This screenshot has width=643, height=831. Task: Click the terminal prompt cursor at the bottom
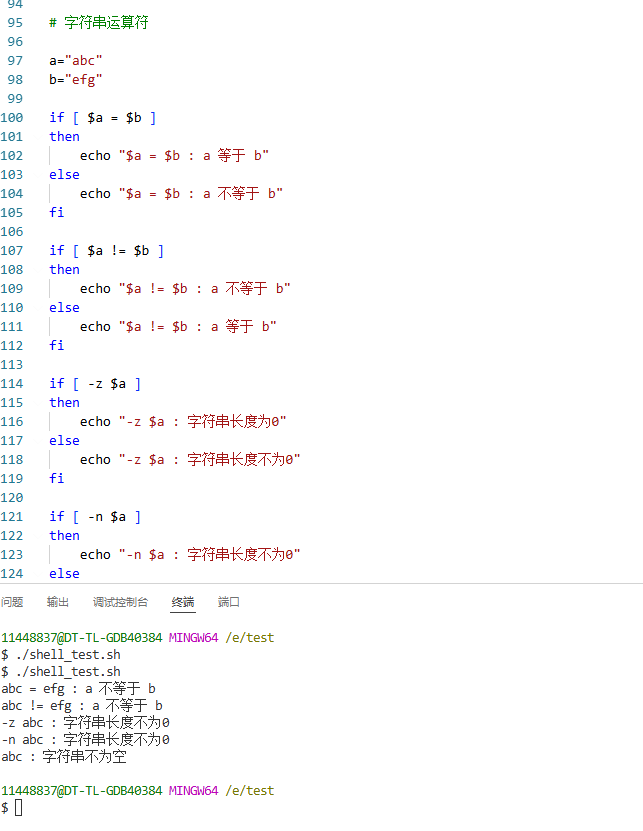click(19, 808)
